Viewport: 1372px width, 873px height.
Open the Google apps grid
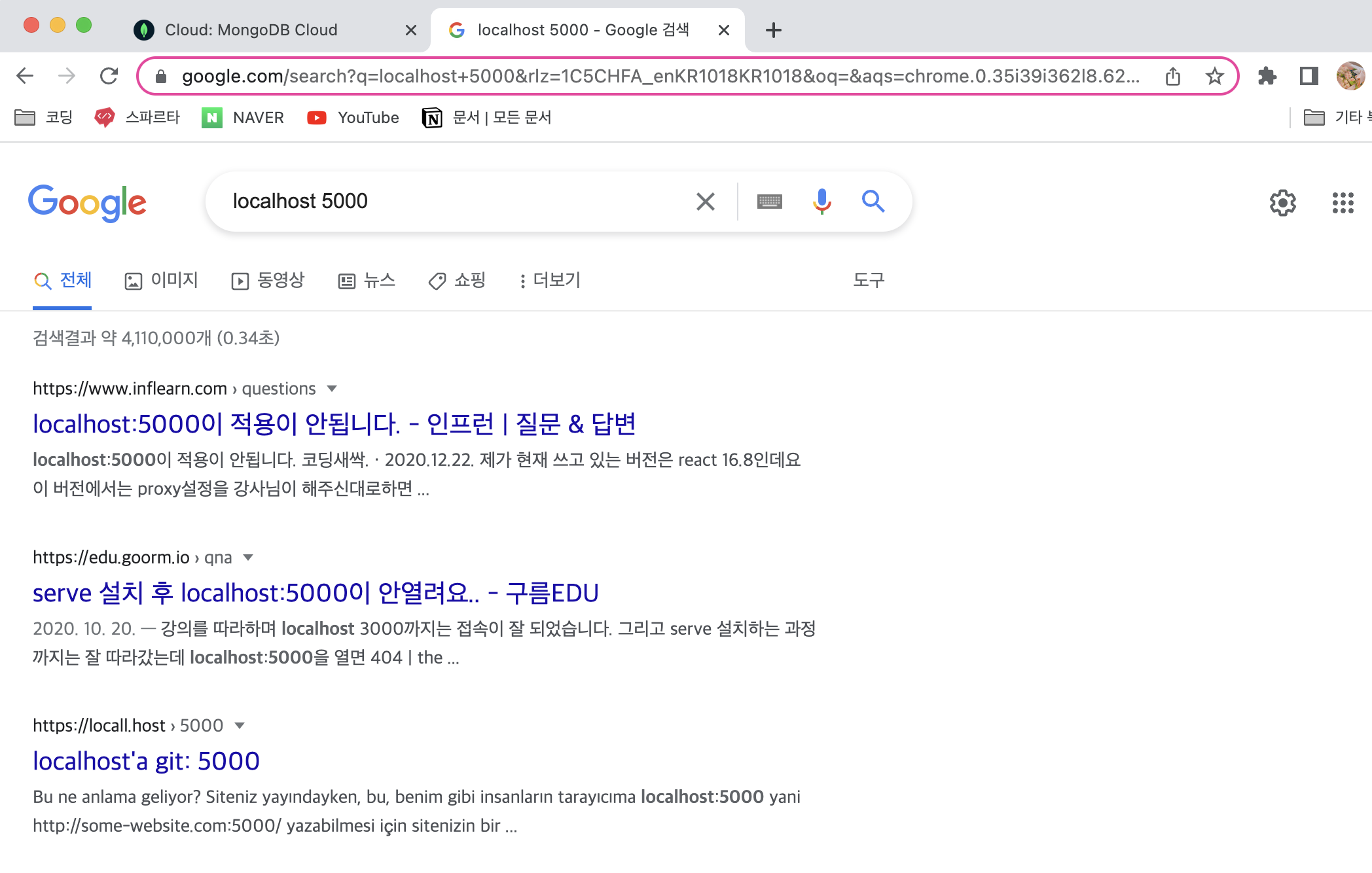(x=1343, y=203)
